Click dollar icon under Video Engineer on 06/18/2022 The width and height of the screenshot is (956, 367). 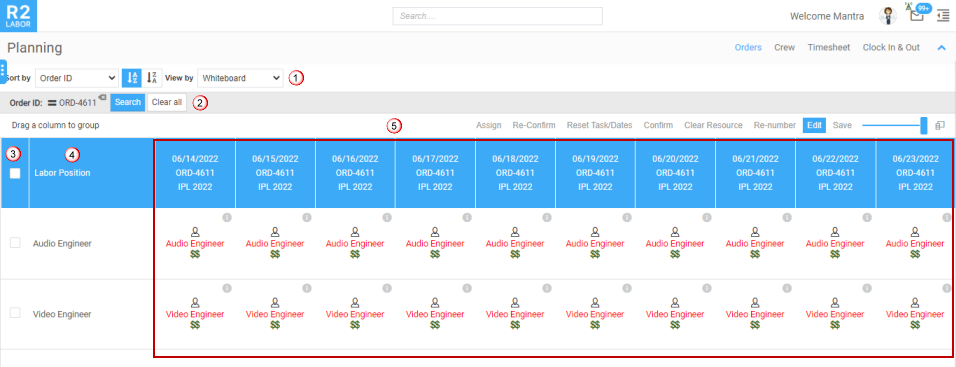pos(515,325)
